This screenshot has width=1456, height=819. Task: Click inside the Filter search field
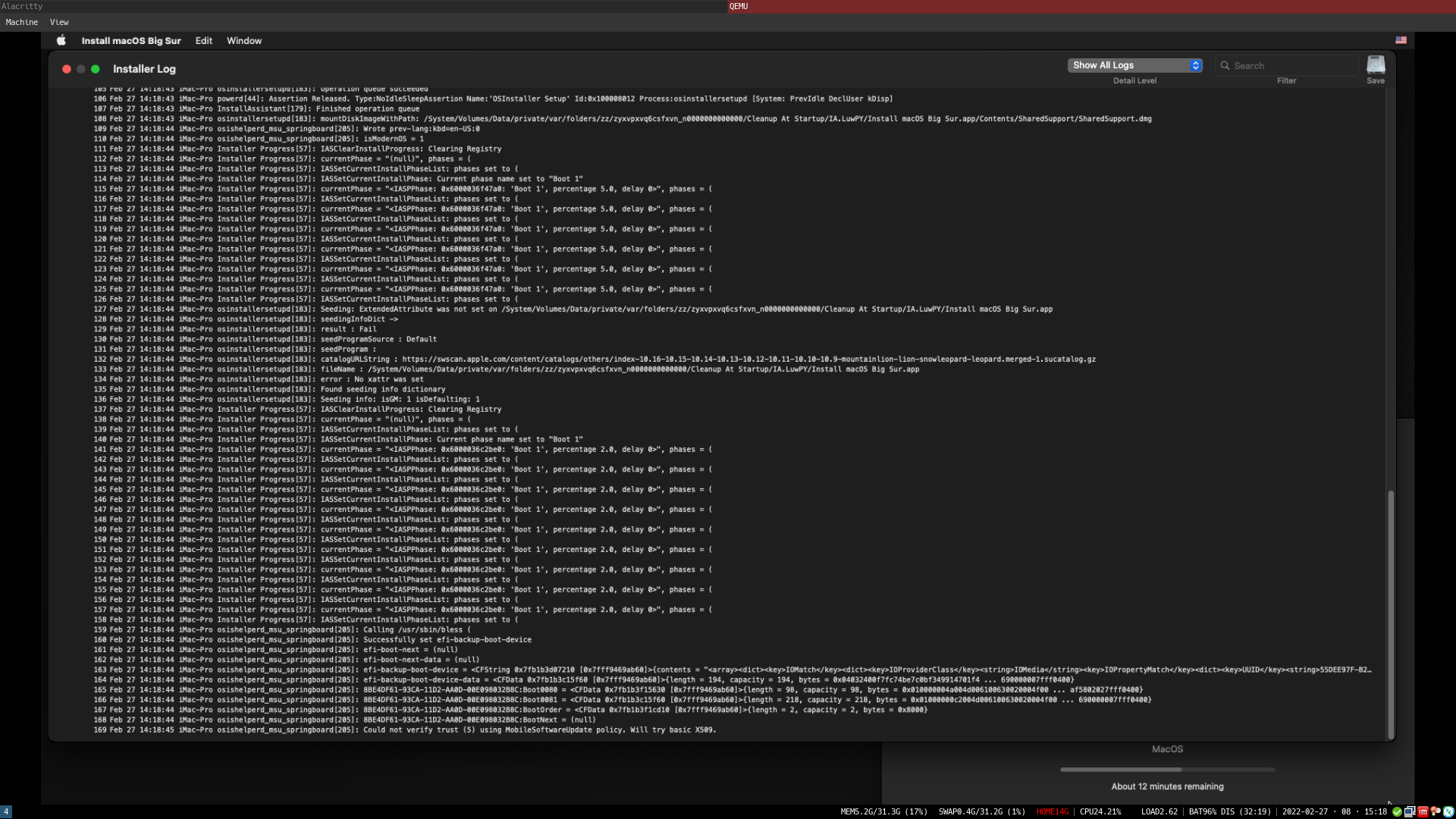pyautogui.click(x=1289, y=65)
